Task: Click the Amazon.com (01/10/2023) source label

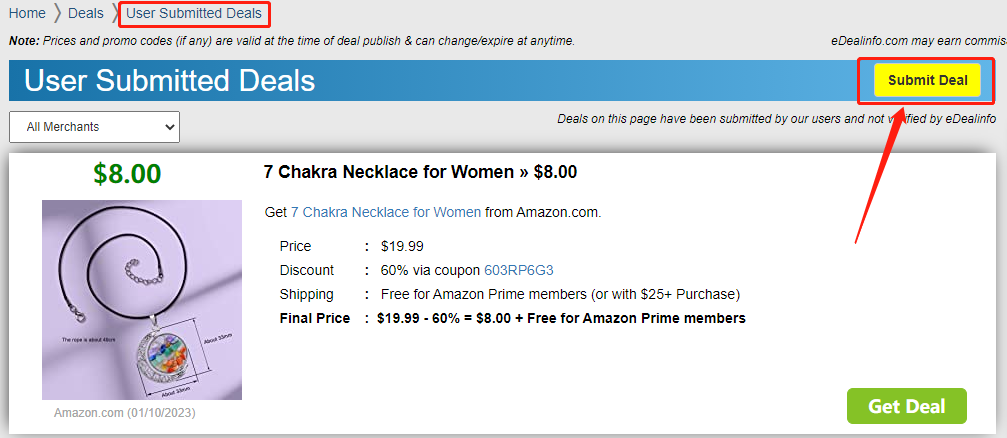Action: click(126, 412)
